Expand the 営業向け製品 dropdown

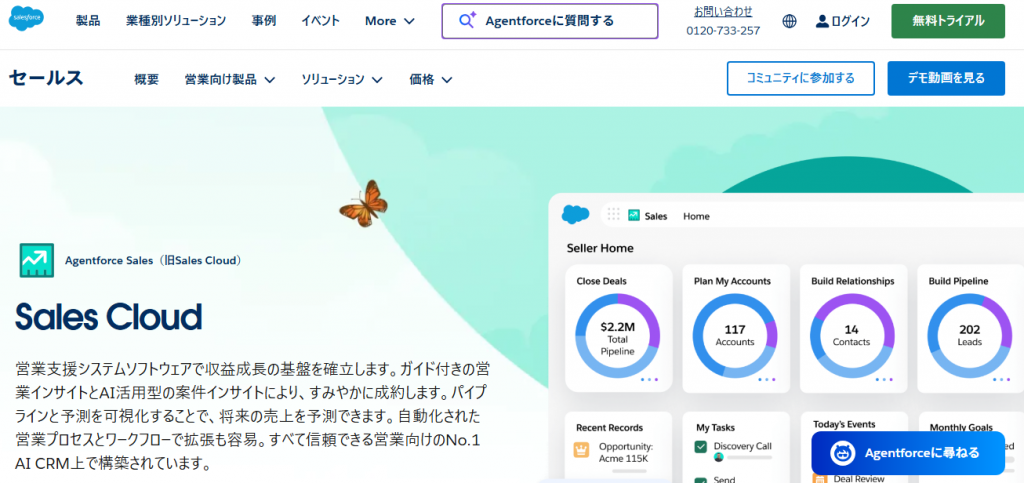[230, 79]
